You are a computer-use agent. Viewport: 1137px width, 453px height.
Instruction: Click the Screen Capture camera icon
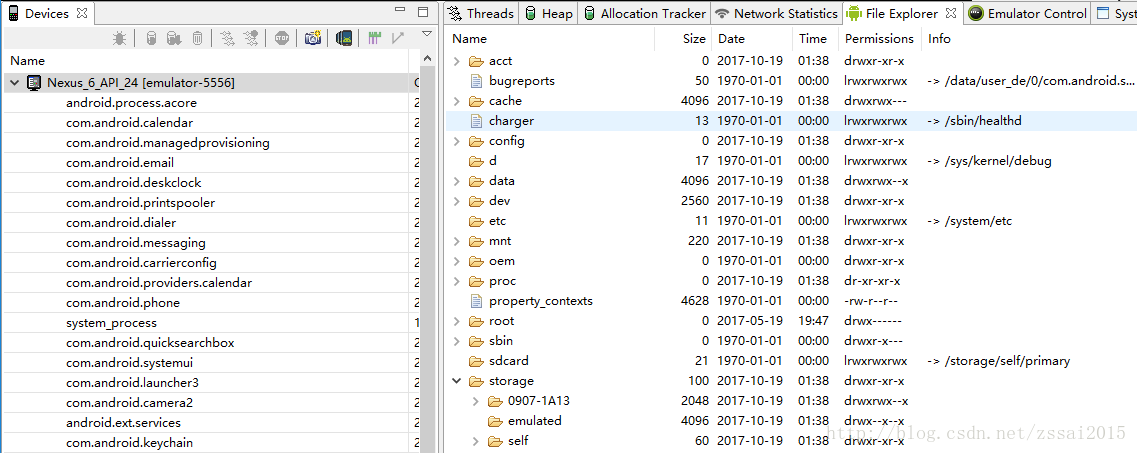pyautogui.click(x=313, y=38)
